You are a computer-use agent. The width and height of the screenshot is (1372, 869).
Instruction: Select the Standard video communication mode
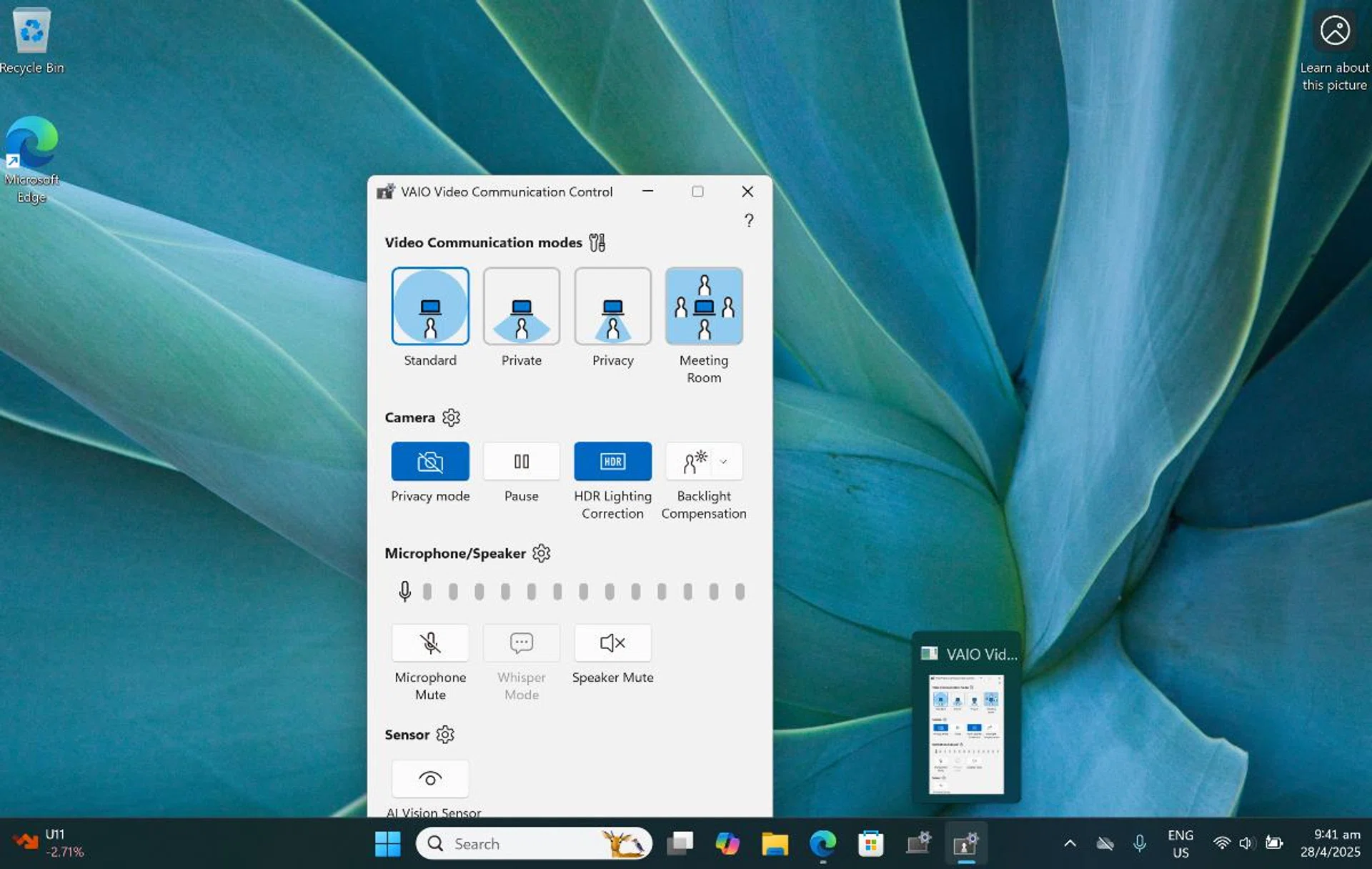[429, 306]
